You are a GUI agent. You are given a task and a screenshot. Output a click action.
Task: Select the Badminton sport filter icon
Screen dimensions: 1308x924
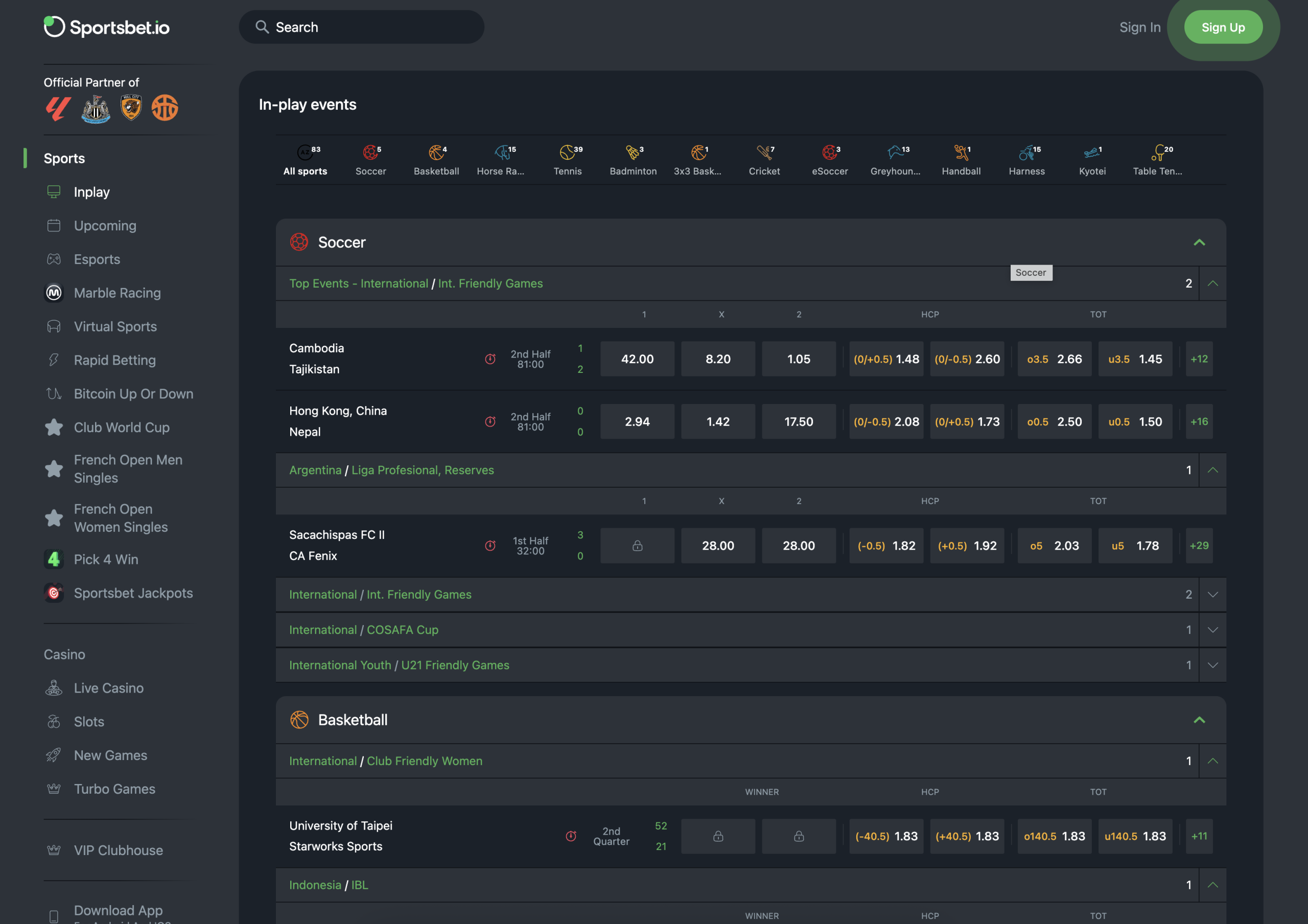click(x=633, y=153)
